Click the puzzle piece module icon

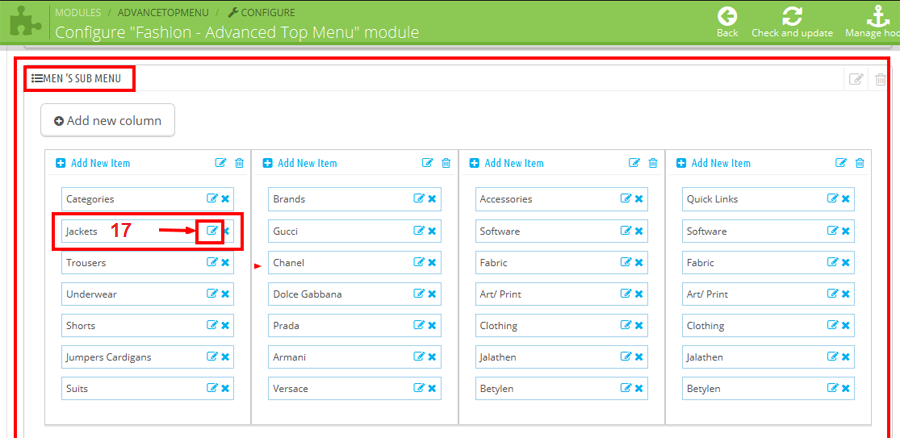[x=24, y=21]
